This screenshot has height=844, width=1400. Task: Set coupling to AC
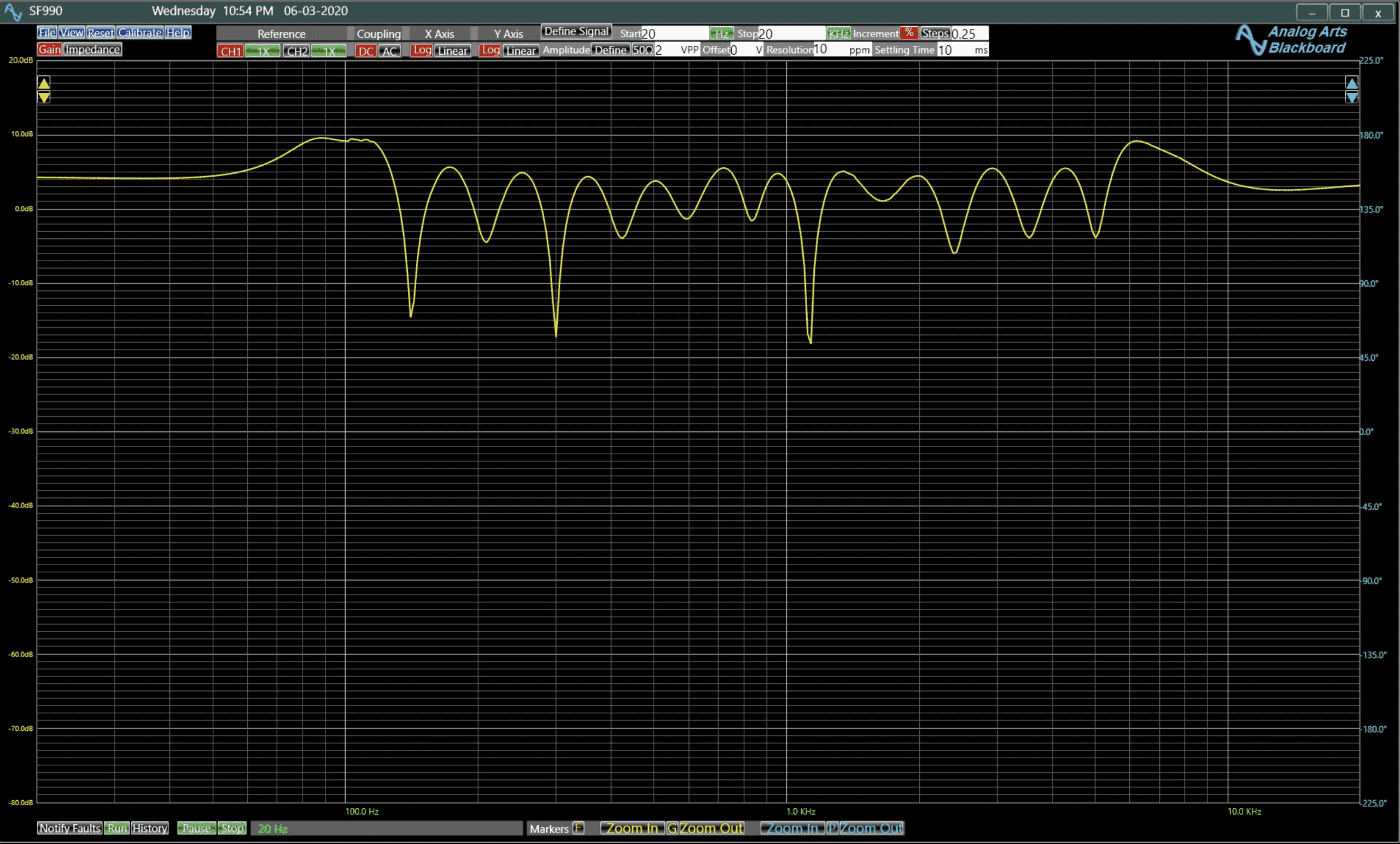389,51
